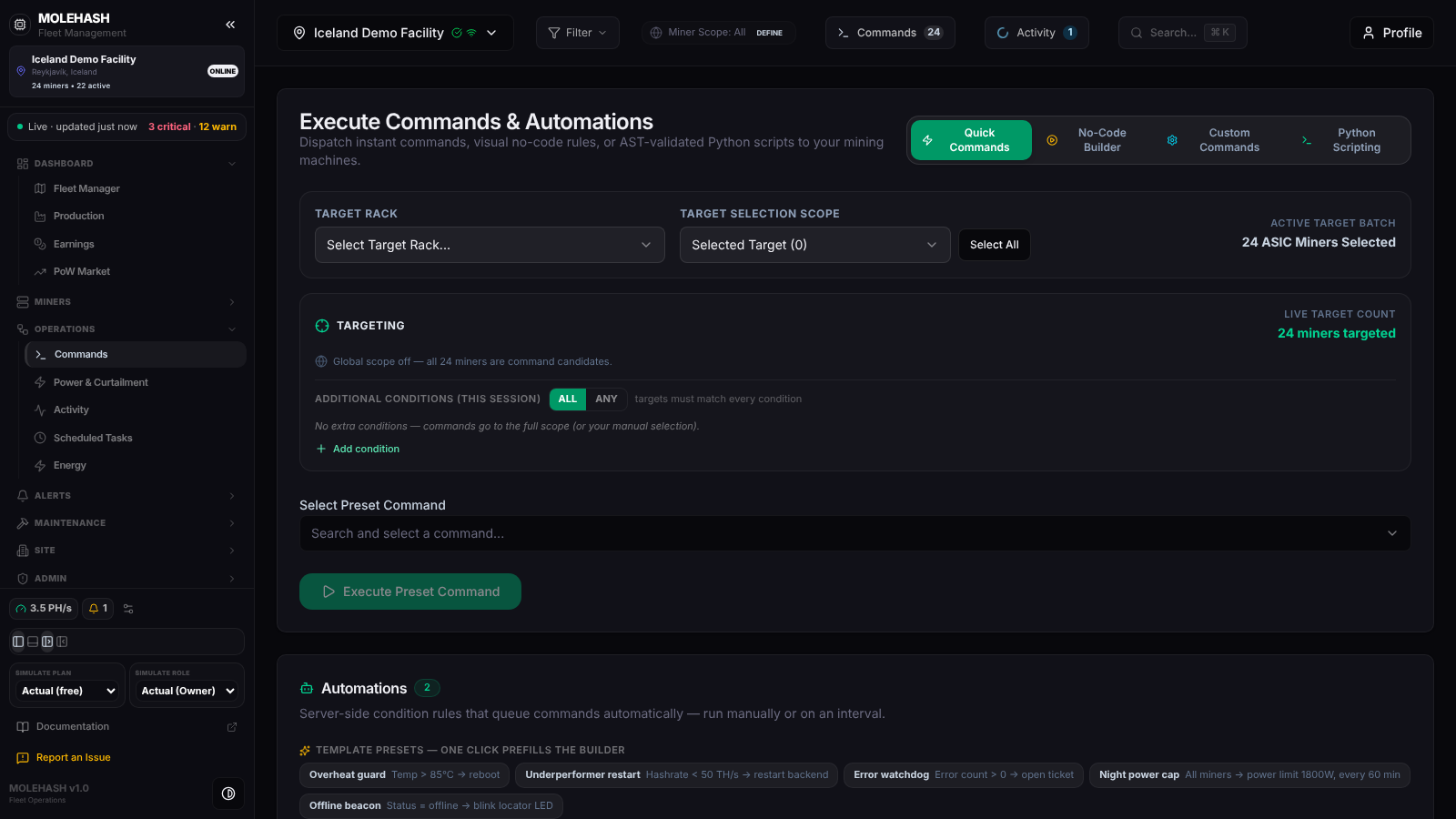Viewport: 1456px width, 819px height.
Task: Open Selected Target (0) scope dropdown
Action: coord(815,245)
